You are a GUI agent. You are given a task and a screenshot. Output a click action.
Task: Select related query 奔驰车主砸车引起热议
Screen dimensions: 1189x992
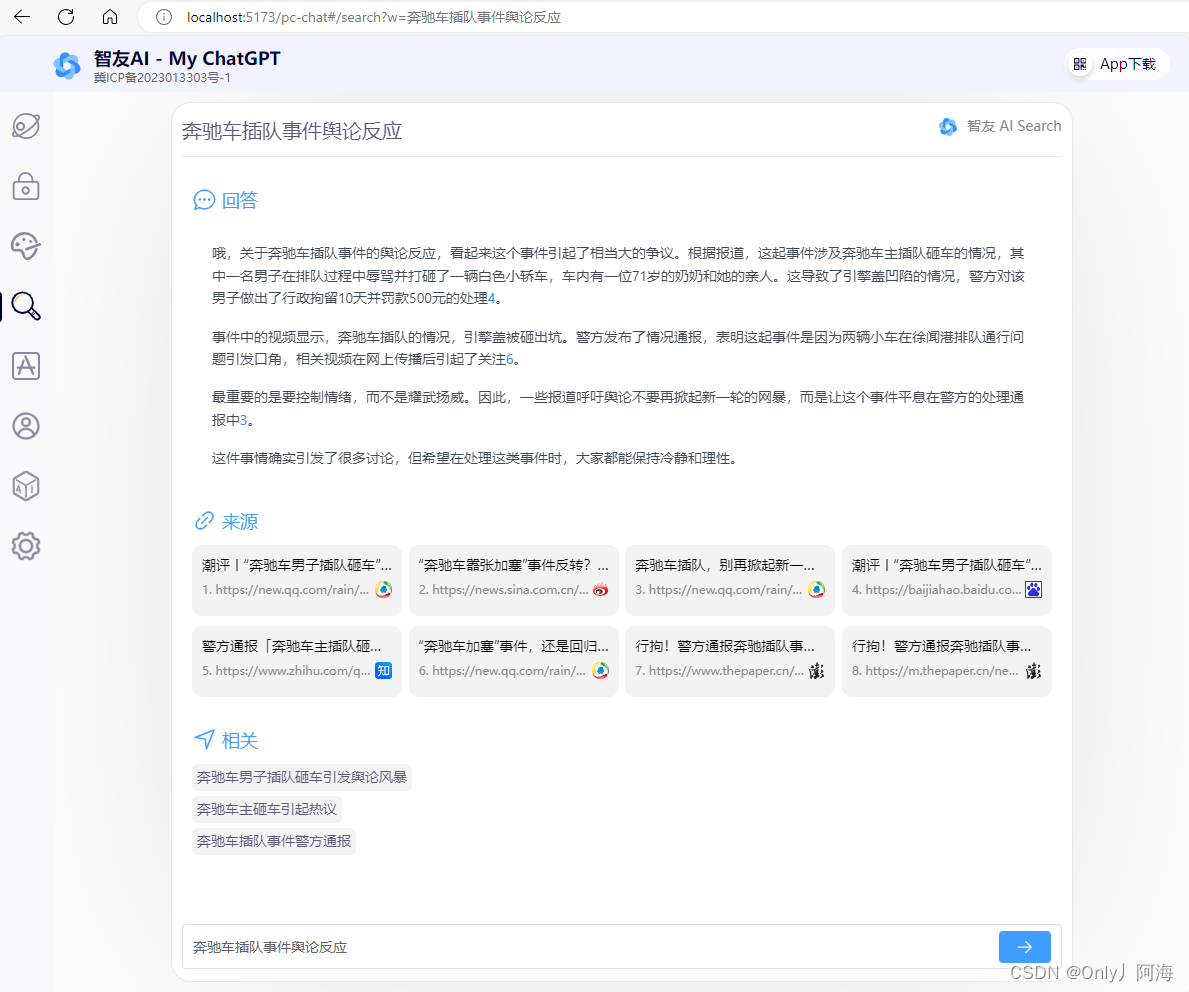tap(267, 809)
